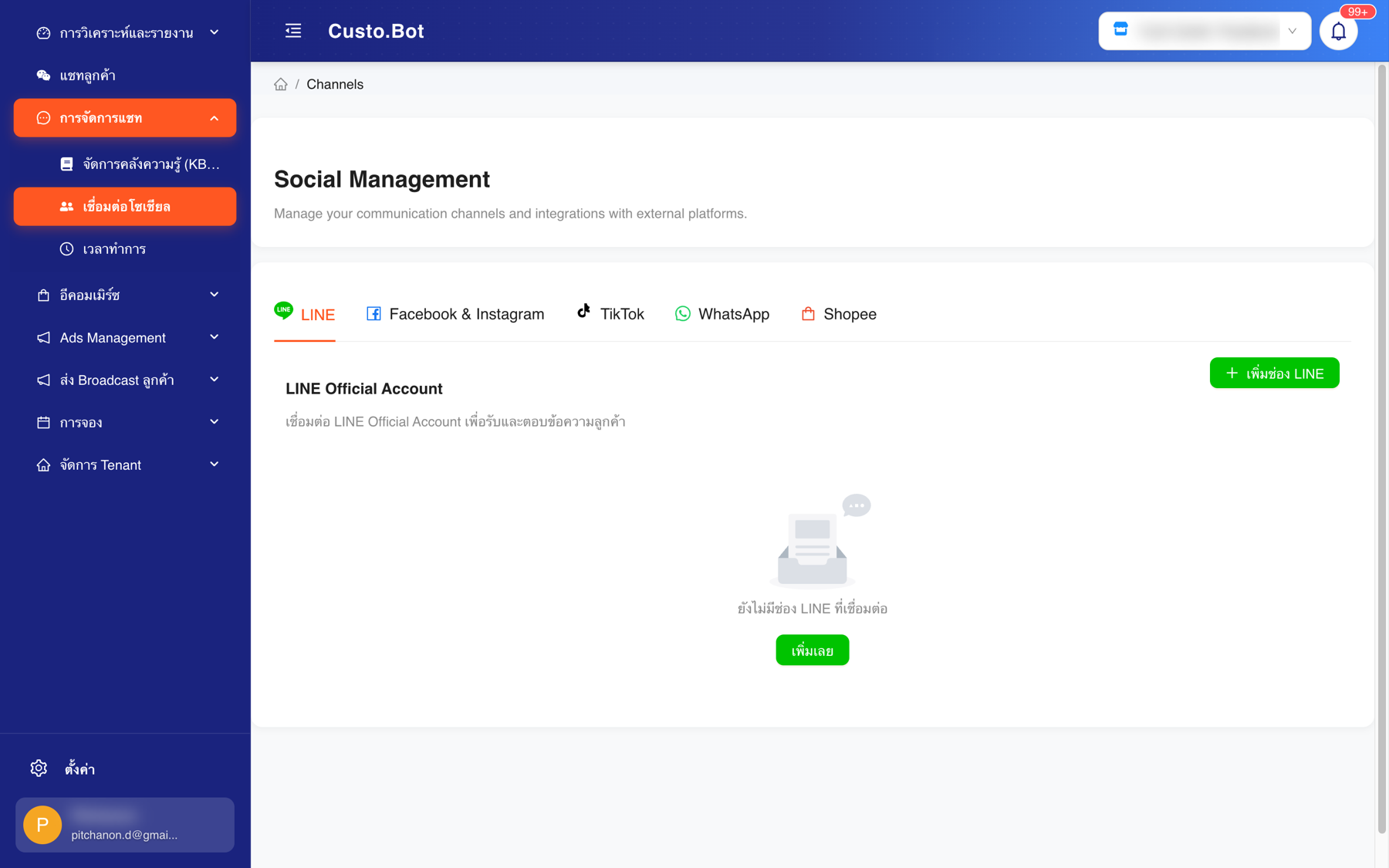The height and width of the screenshot is (868, 1389).
Task: Click the e-commerce shopping bag icon
Action: pyautogui.click(x=43, y=296)
